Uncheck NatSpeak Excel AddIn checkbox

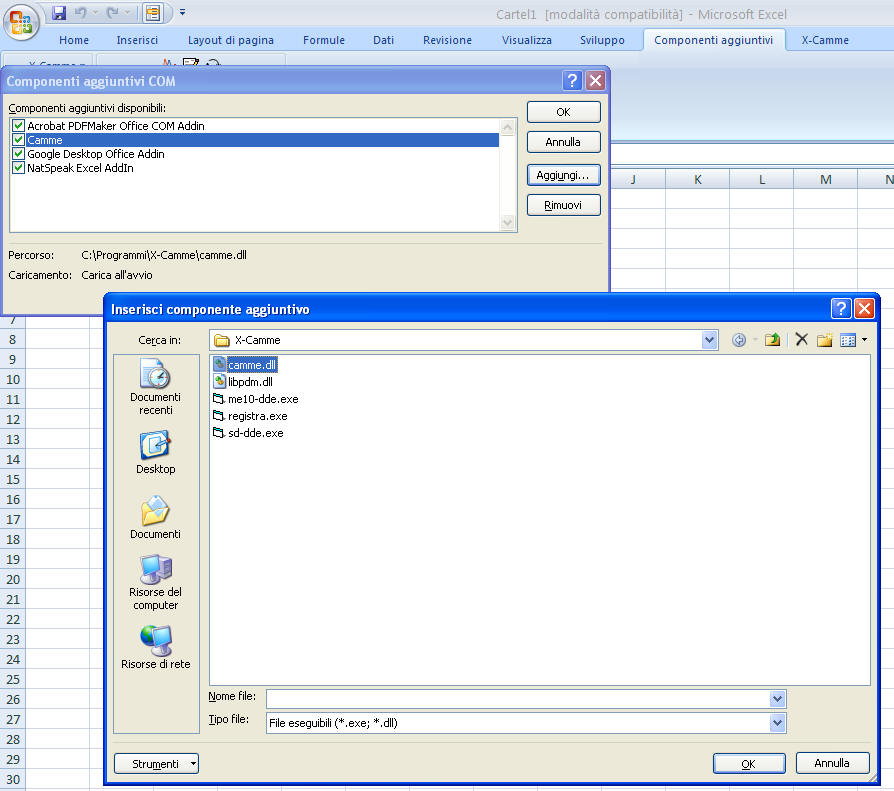coord(18,168)
